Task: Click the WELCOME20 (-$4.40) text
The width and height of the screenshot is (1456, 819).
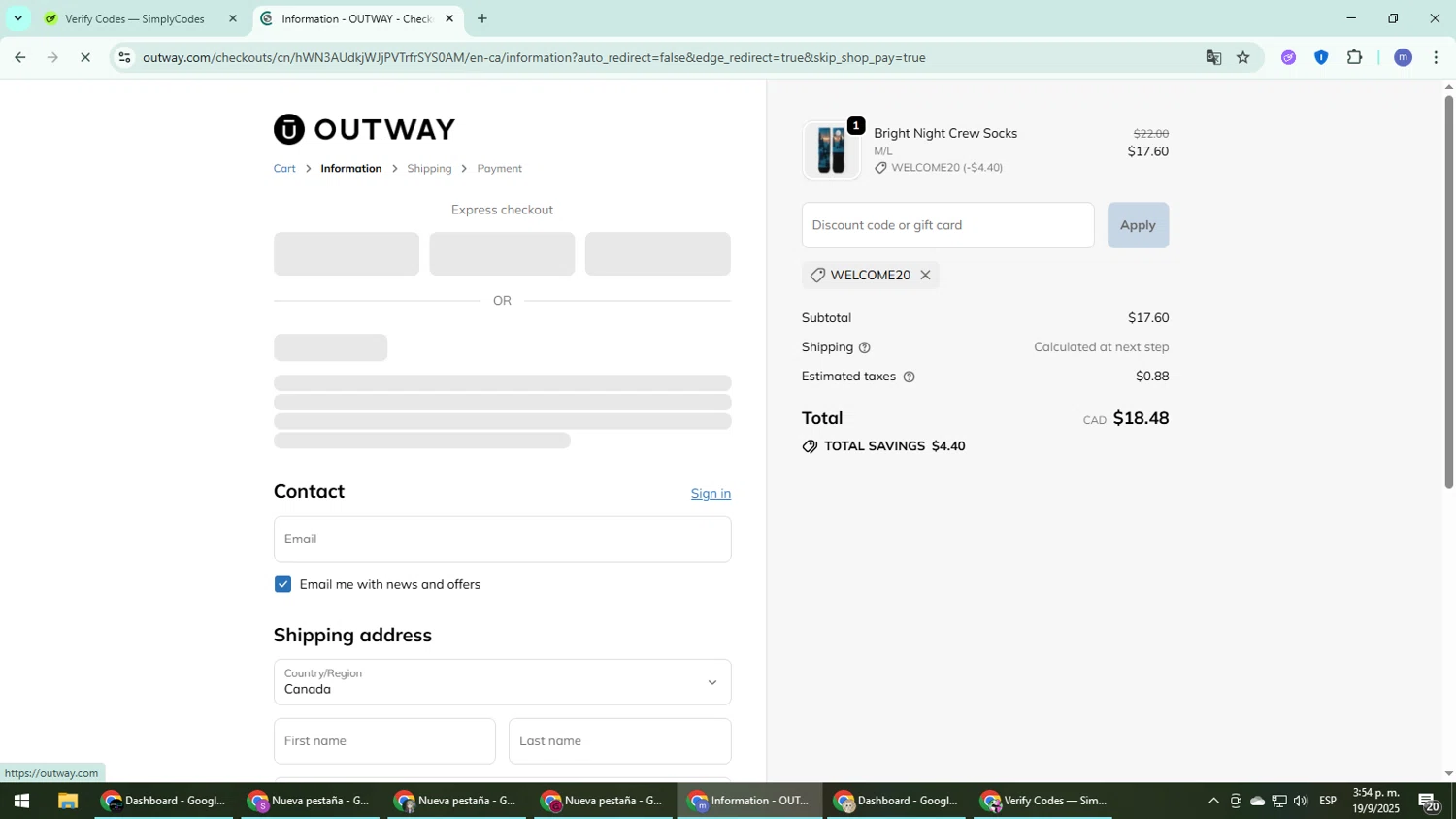Action: (x=946, y=168)
